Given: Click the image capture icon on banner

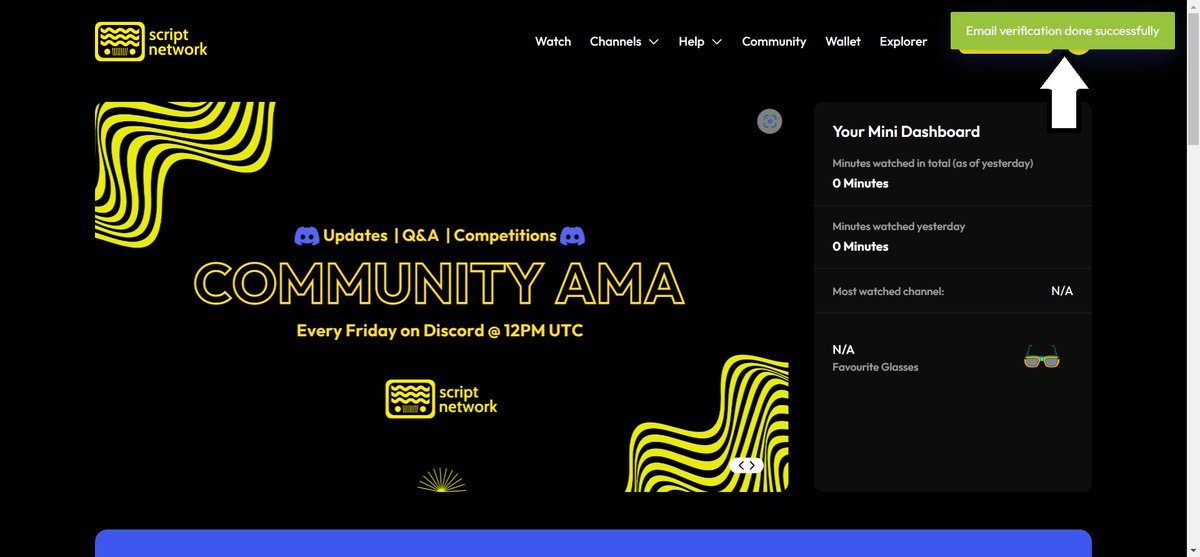Looking at the screenshot, I should 769,121.
